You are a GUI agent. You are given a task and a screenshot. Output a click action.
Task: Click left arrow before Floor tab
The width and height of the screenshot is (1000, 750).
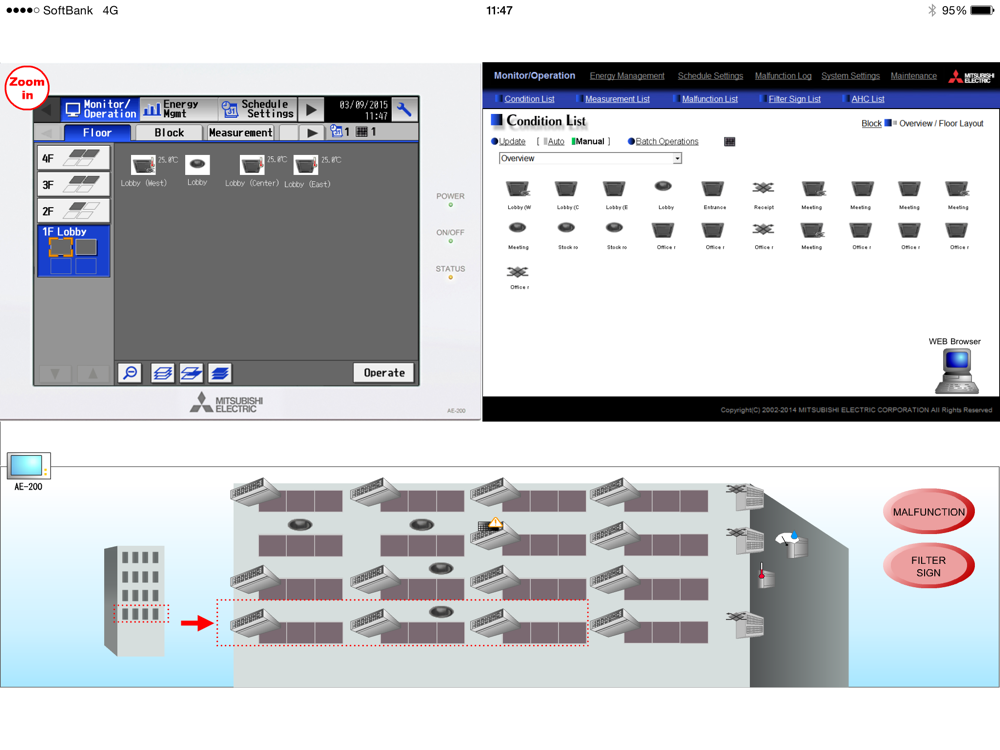point(47,133)
